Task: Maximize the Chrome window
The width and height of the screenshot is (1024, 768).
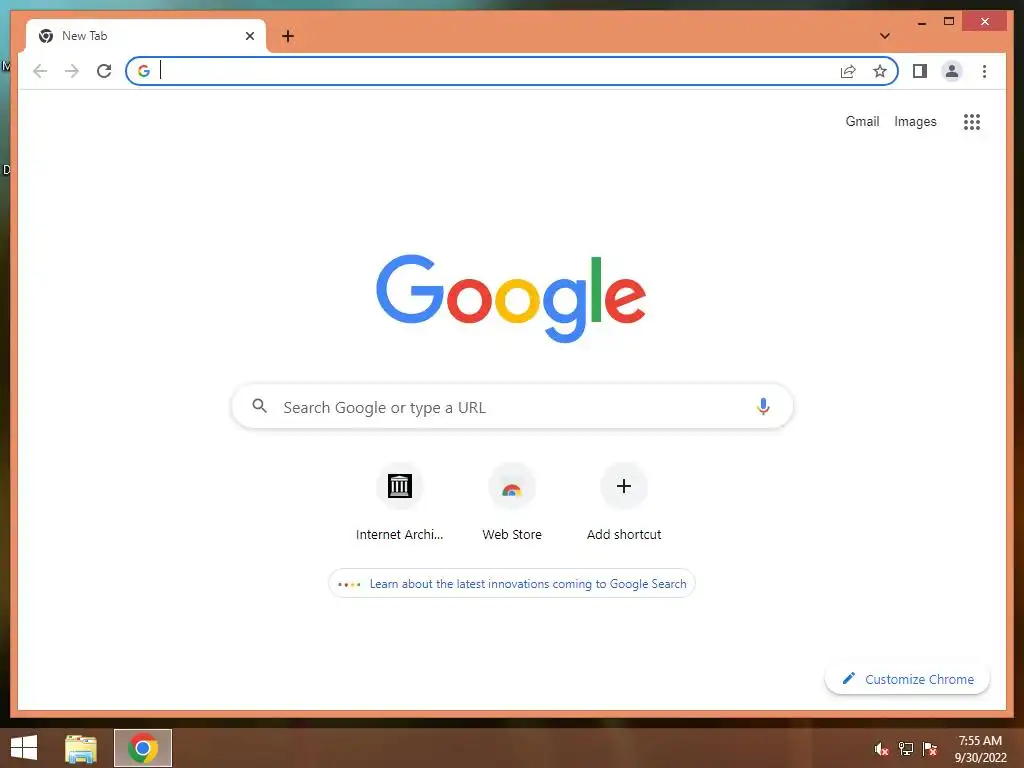Action: pyautogui.click(x=949, y=22)
